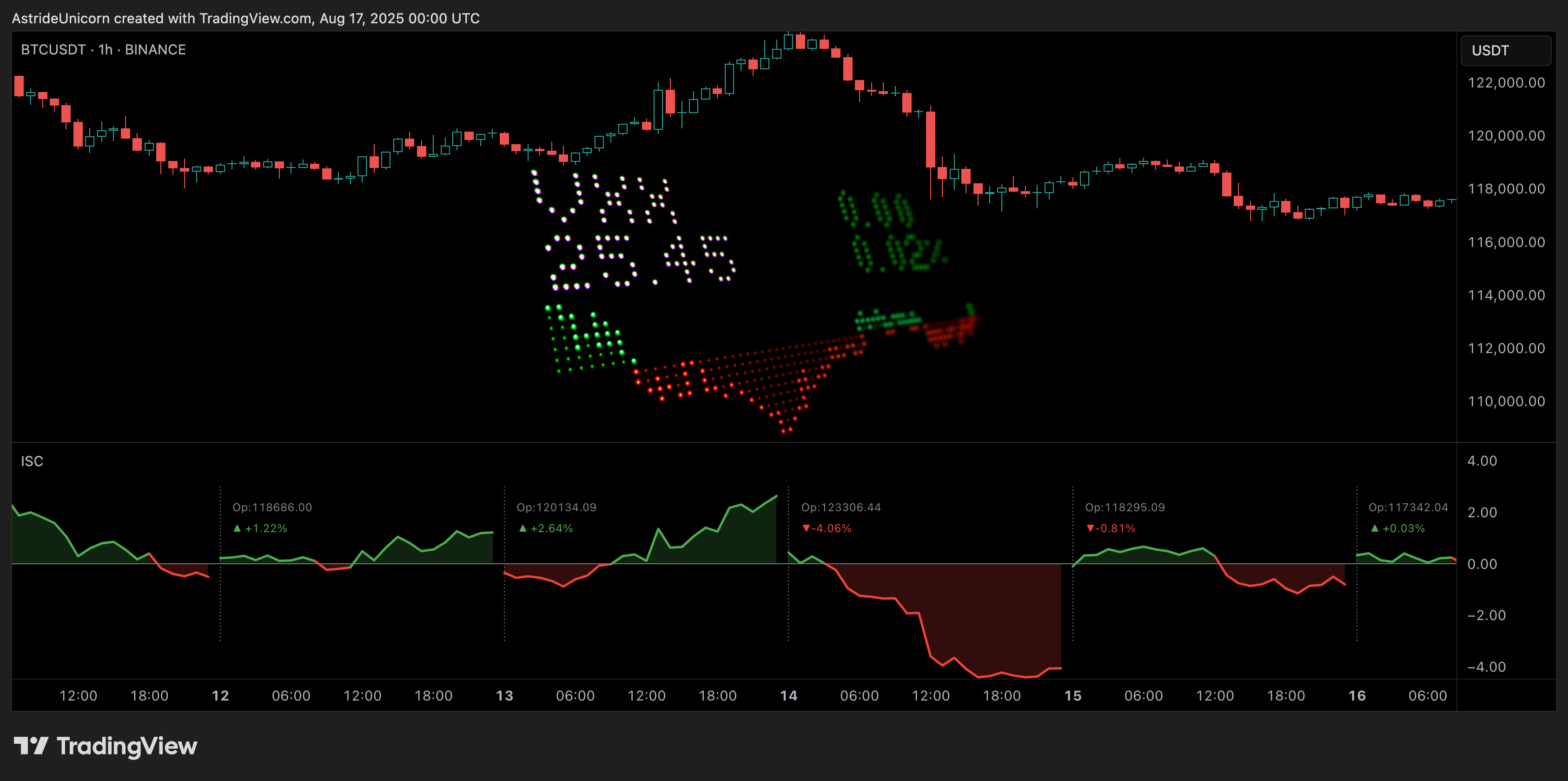Viewport: 1568px width, 781px height.
Task: Click the 0.00 indicator scale label
Action: pos(1482,564)
